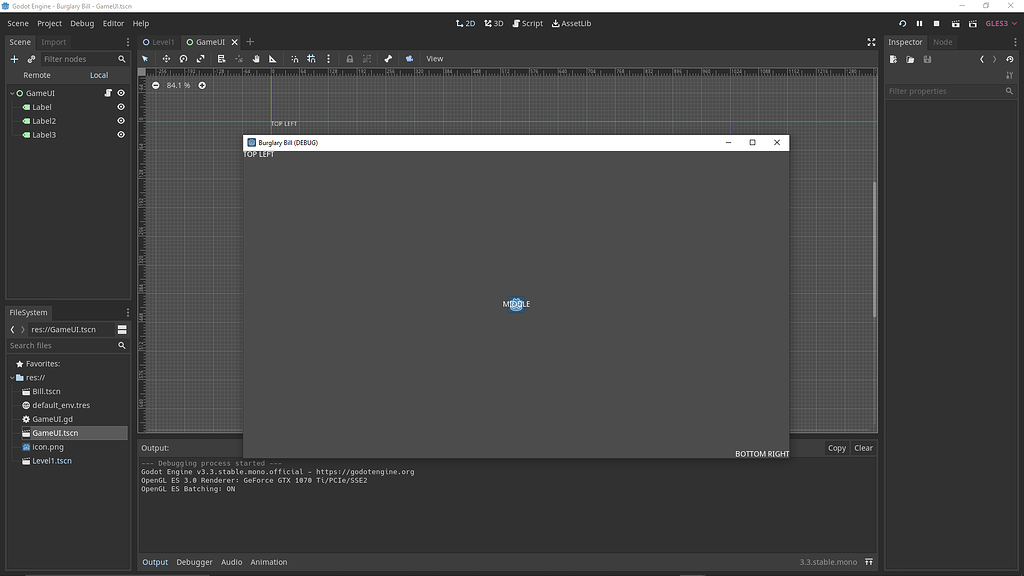Open the snapping options dropdown
This screenshot has height=576, width=1024.
coord(328,59)
